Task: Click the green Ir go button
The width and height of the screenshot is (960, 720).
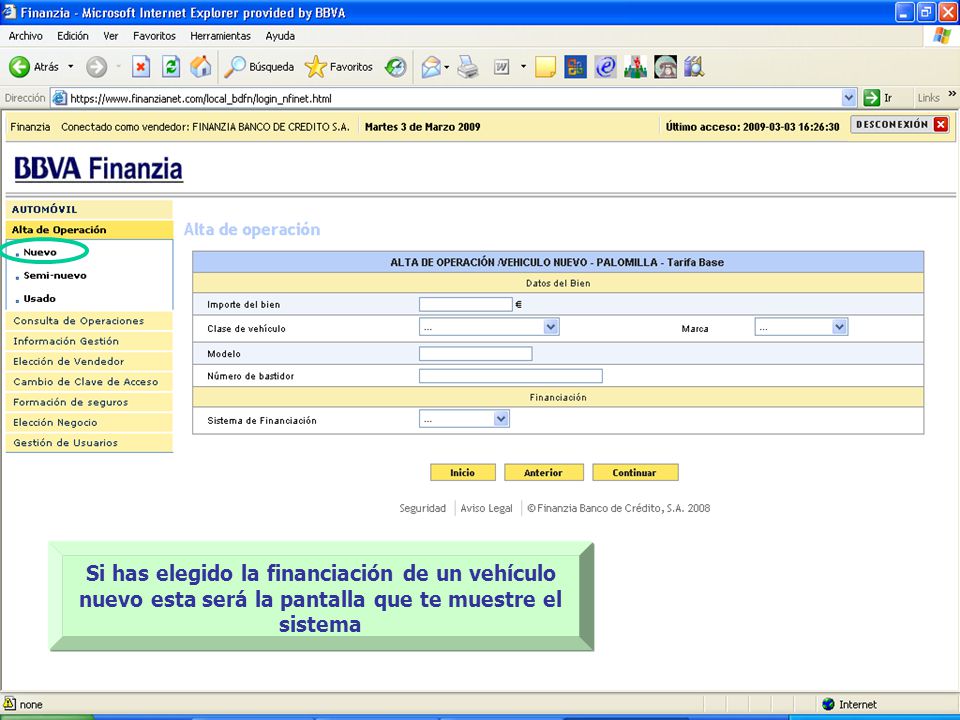Action: (878, 98)
